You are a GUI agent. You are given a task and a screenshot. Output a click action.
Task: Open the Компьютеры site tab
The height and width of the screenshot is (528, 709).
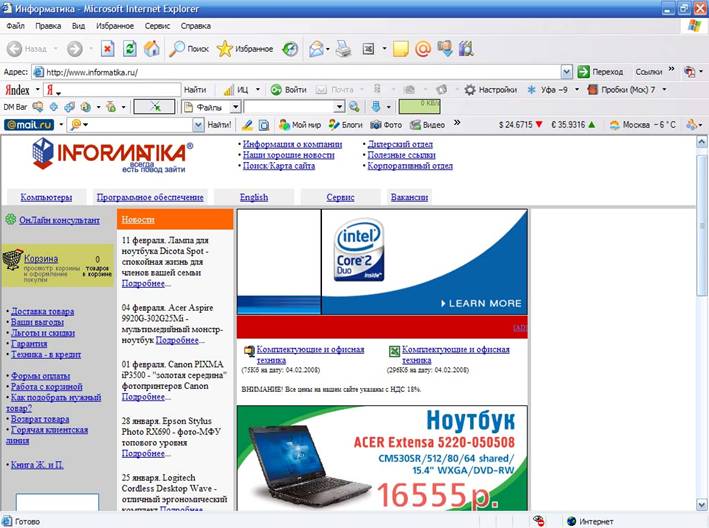(46, 197)
